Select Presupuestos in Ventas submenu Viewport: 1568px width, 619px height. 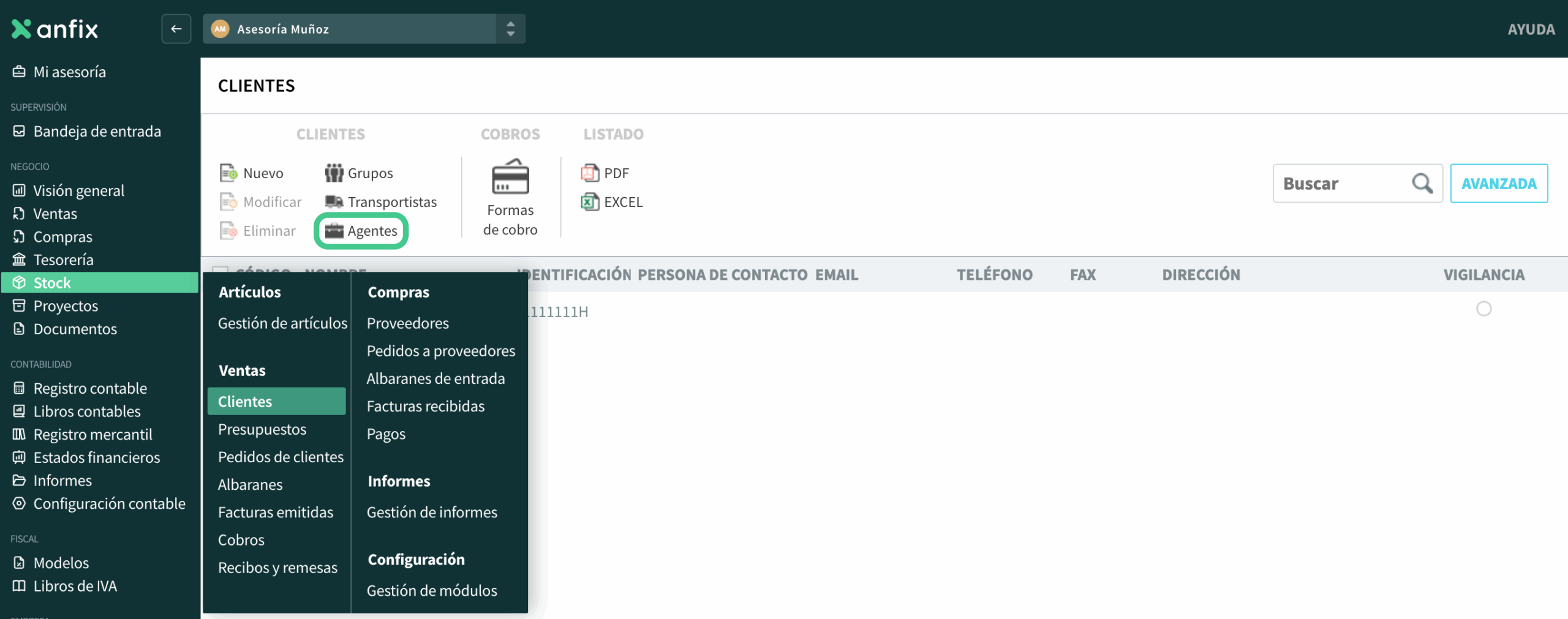[x=262, y=429]
